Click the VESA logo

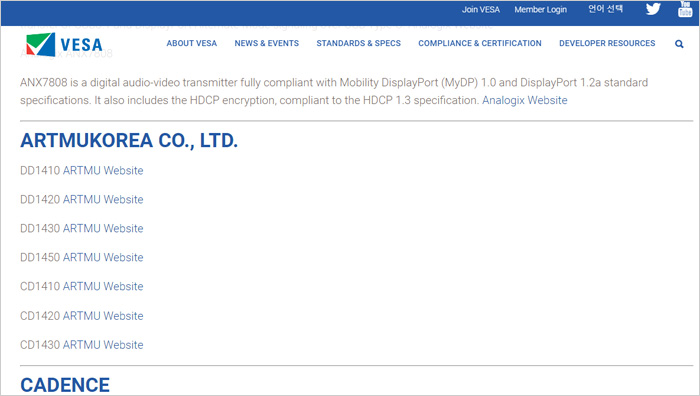pyautogui.click(x=64, y=45)
